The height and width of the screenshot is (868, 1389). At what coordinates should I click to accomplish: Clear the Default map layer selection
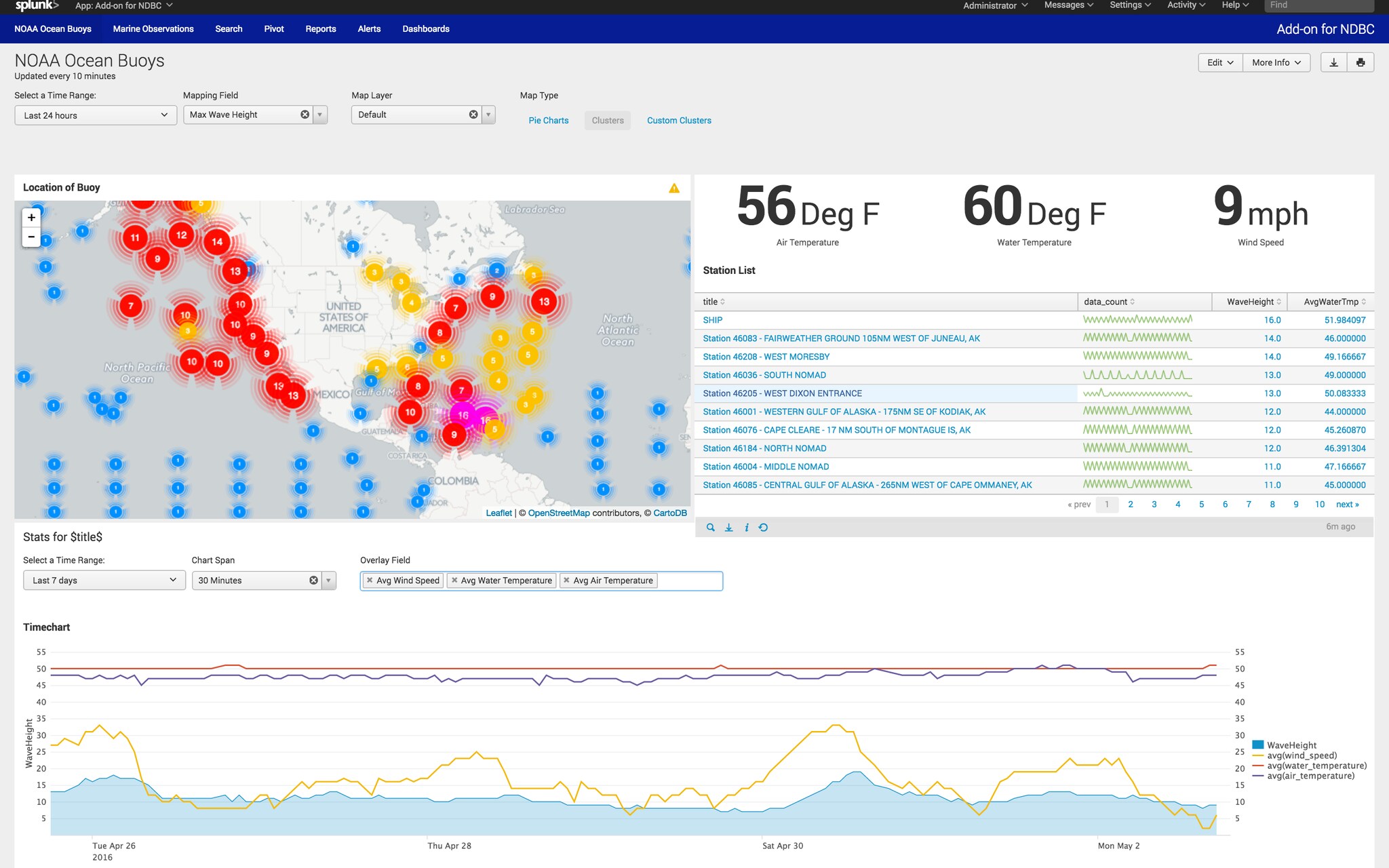pyautogui.click(x=473, y=115)
